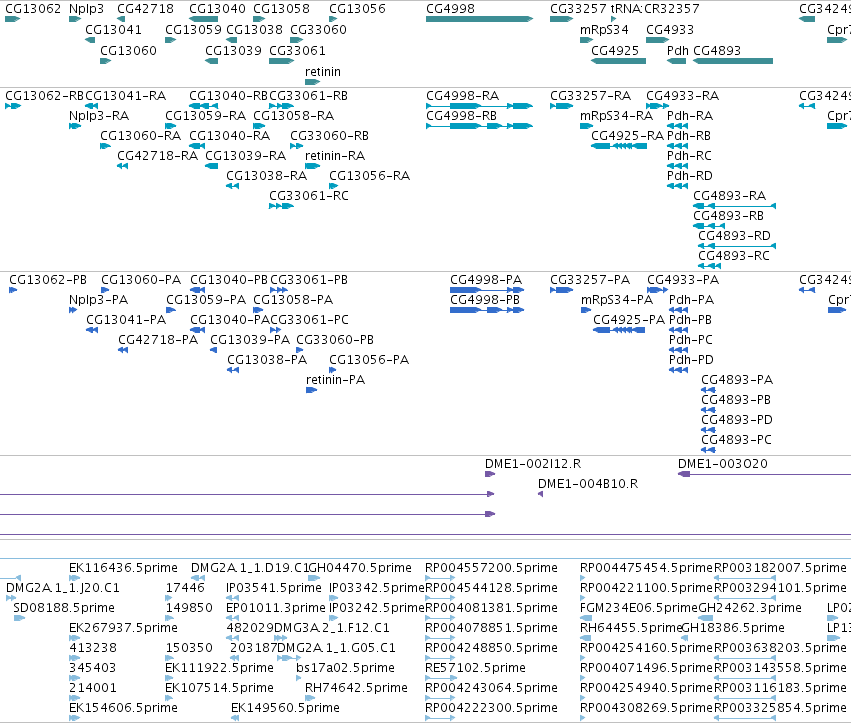Open the DME1-003O20 clone label

pos(722,464)
